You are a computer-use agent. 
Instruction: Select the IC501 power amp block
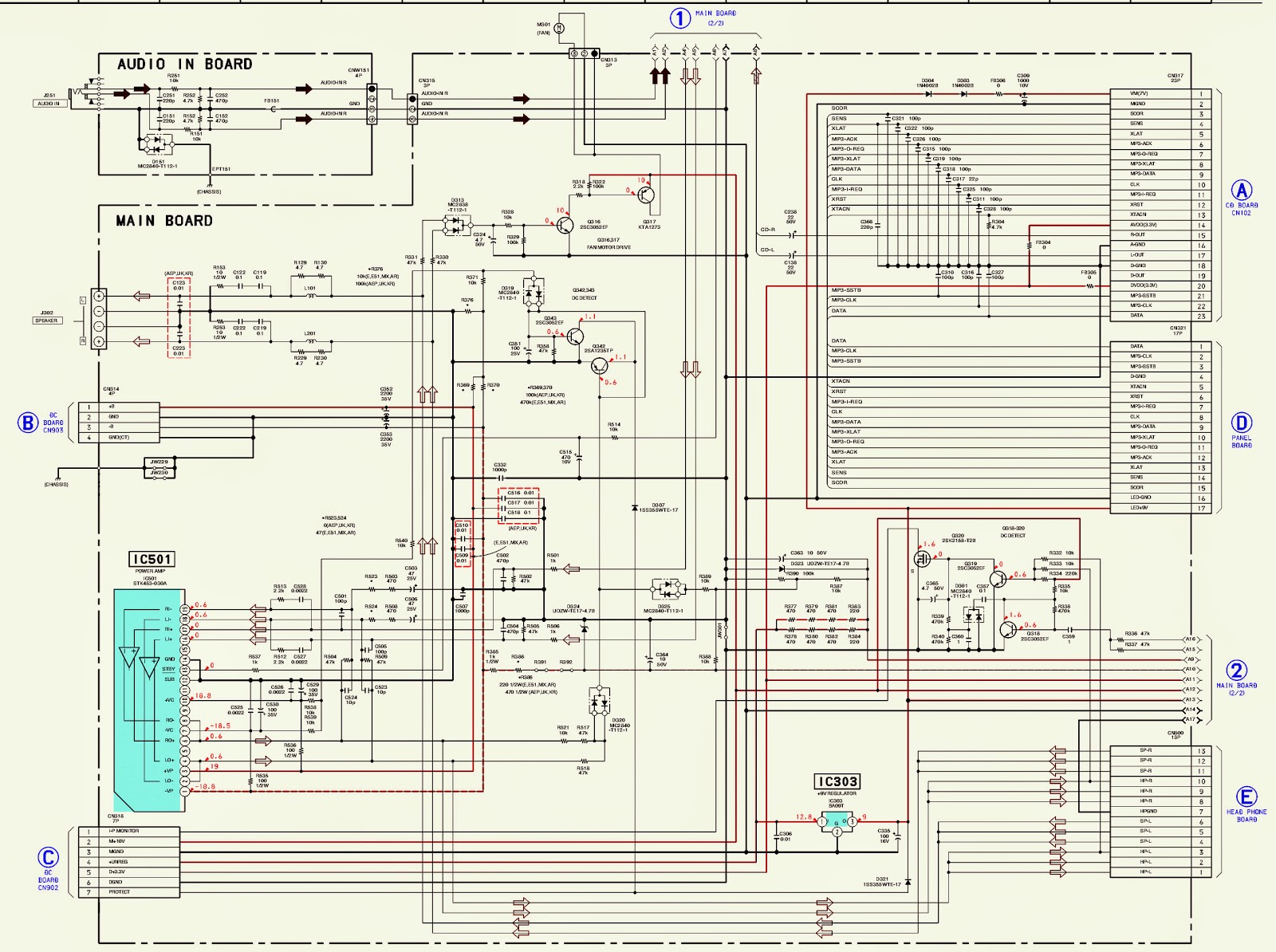tap(152, 558)
